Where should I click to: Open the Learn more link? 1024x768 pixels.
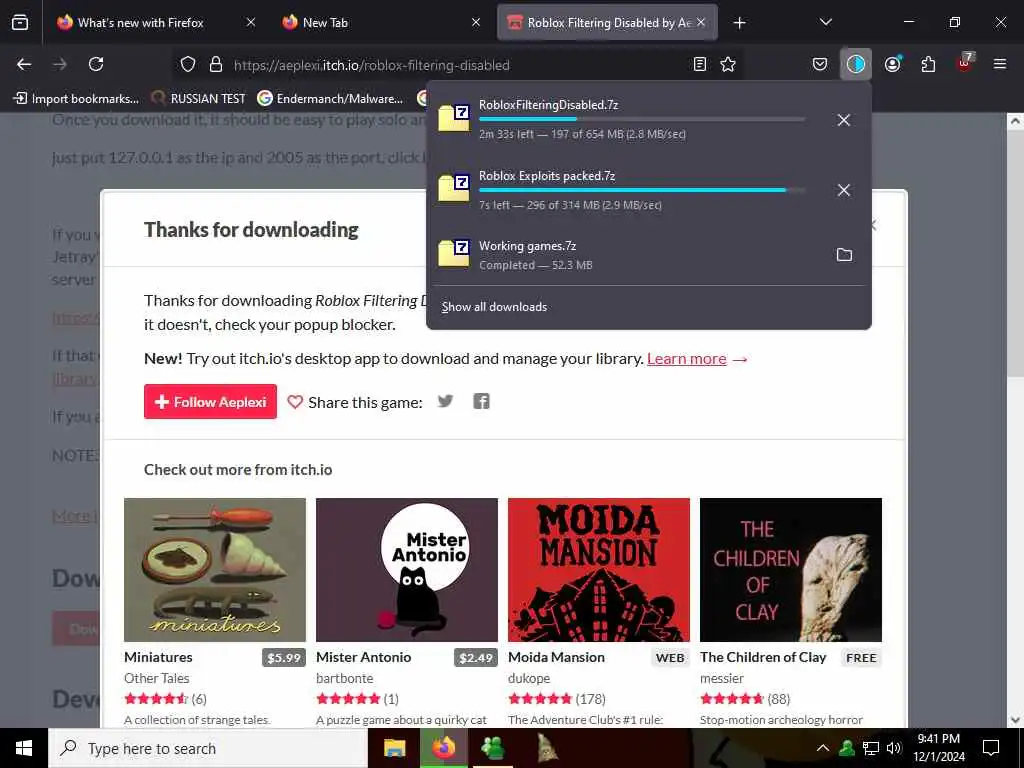pos(686,359)
